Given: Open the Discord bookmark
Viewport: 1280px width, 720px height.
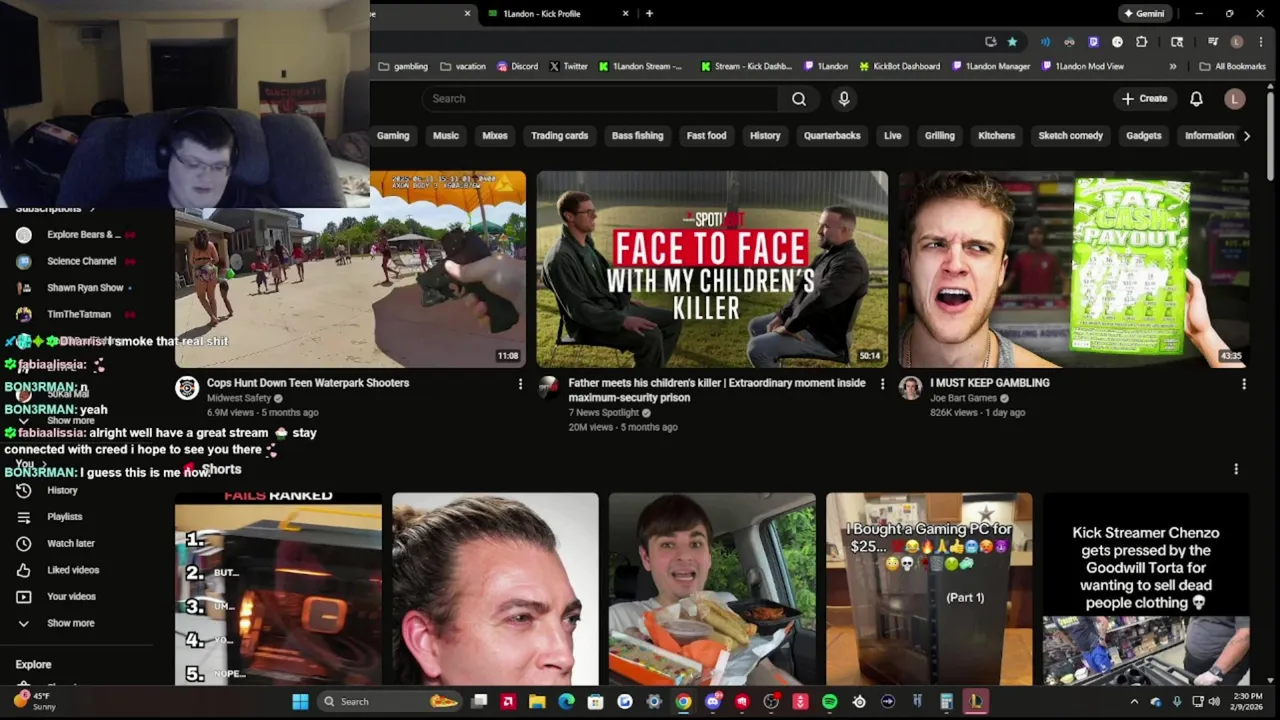Looking at the screenshot, I should [x=517, y=66].
